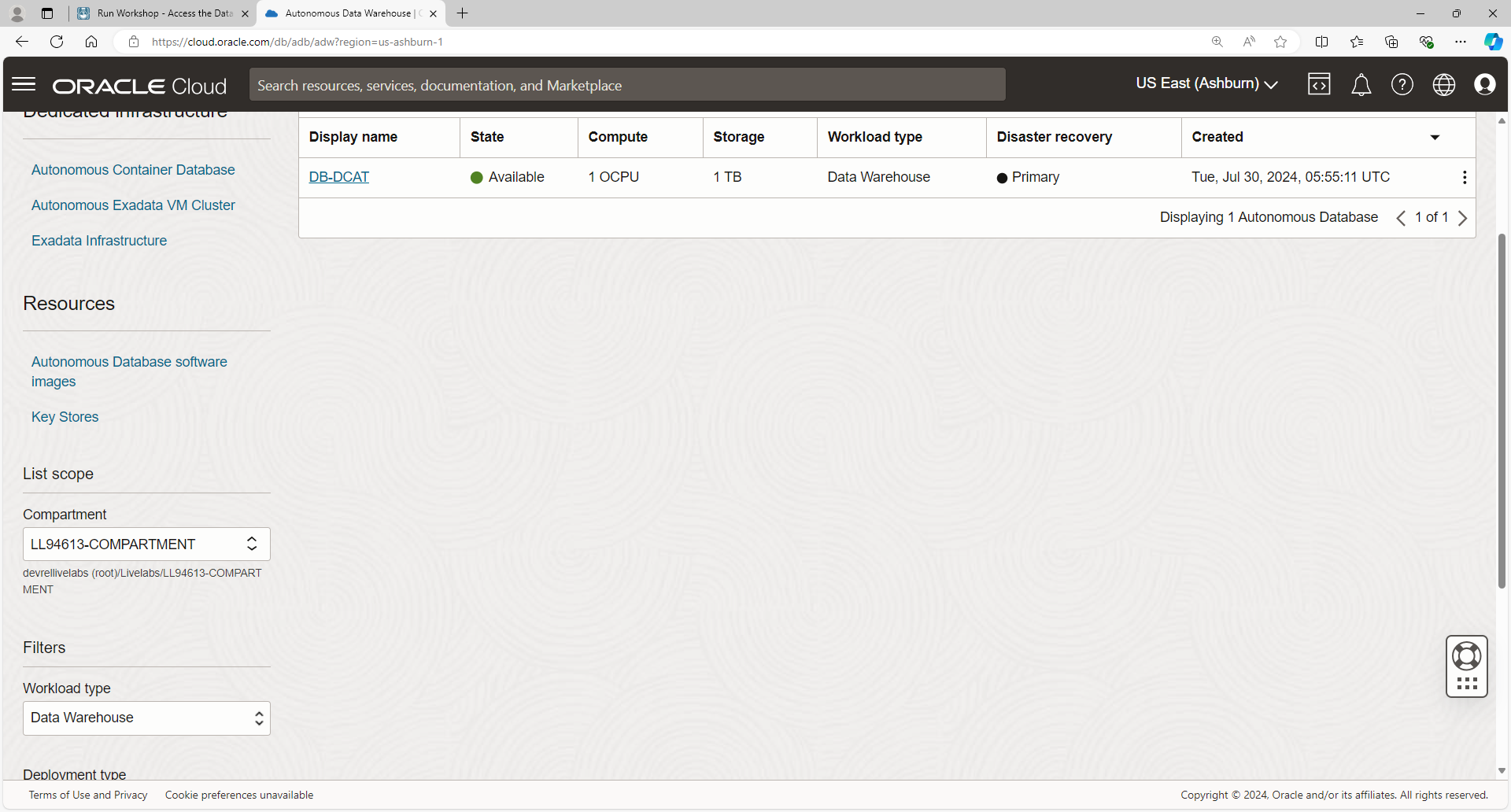Viewport: 1511px width, 812px height.
Task: Focus the search resources and services field
Action: [627, 85]
